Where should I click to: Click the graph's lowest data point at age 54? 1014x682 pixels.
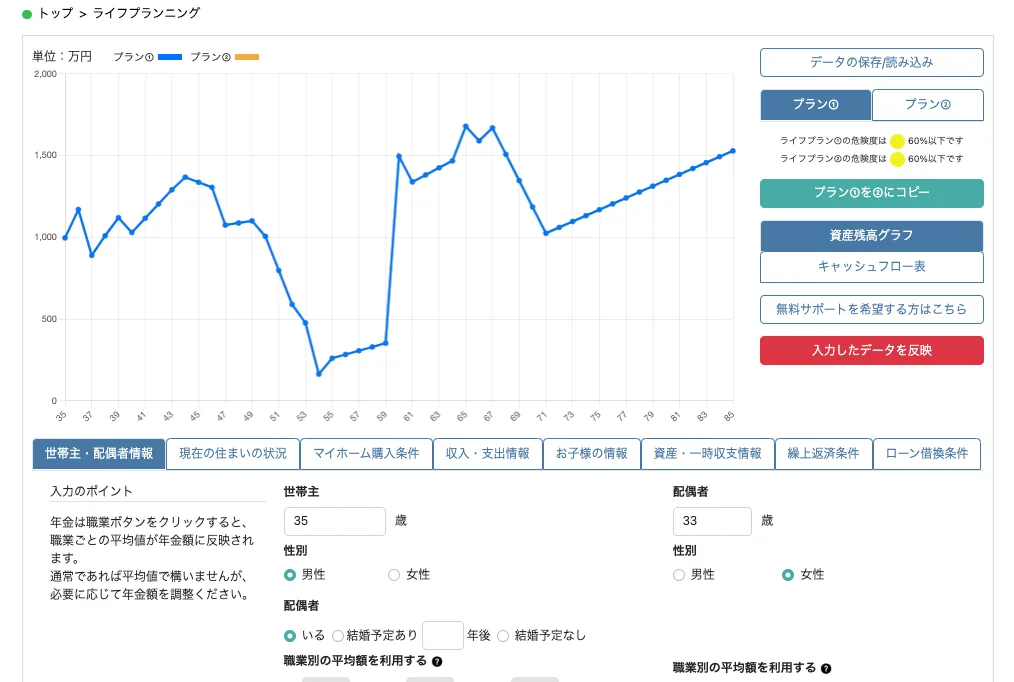pyautogui.click(x=319, y=374)
